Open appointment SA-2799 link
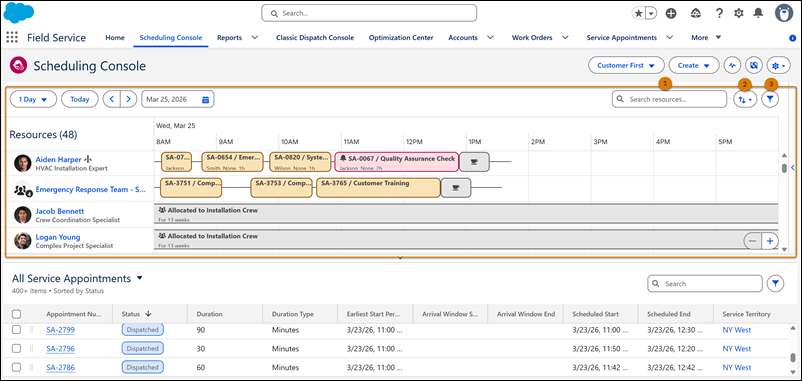Image resolution: width=802 pixels, height=381 pixels. [x=60, y=330]
